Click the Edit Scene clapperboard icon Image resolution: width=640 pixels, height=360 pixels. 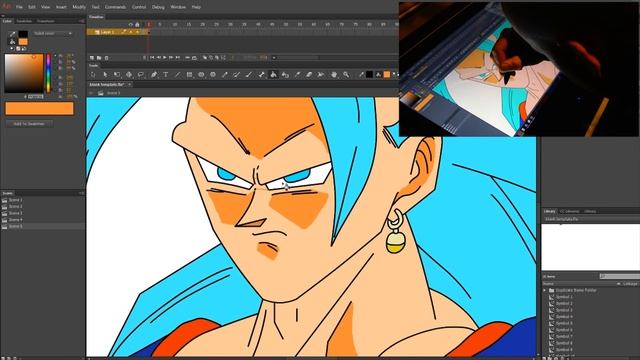(x=101, y=93)
